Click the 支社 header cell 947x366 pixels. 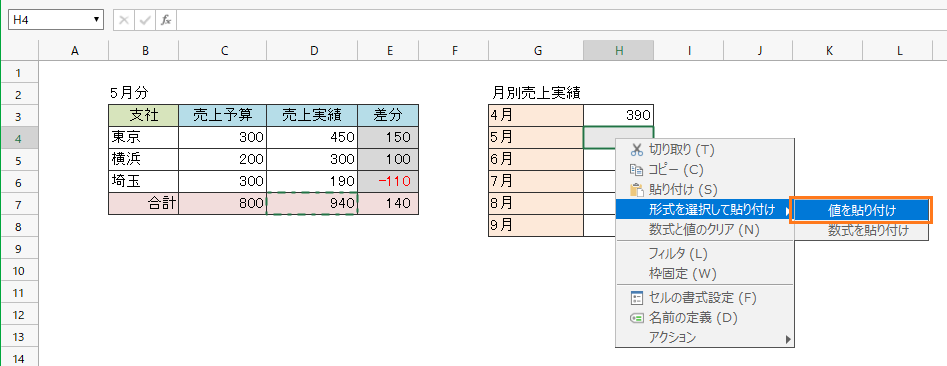coord(144,116)
